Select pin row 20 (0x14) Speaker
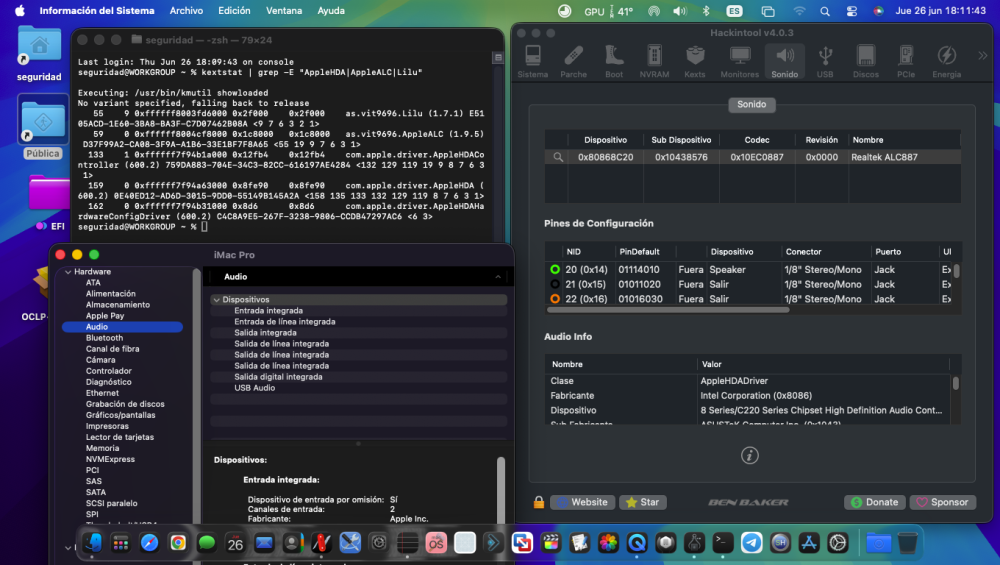 749,270
